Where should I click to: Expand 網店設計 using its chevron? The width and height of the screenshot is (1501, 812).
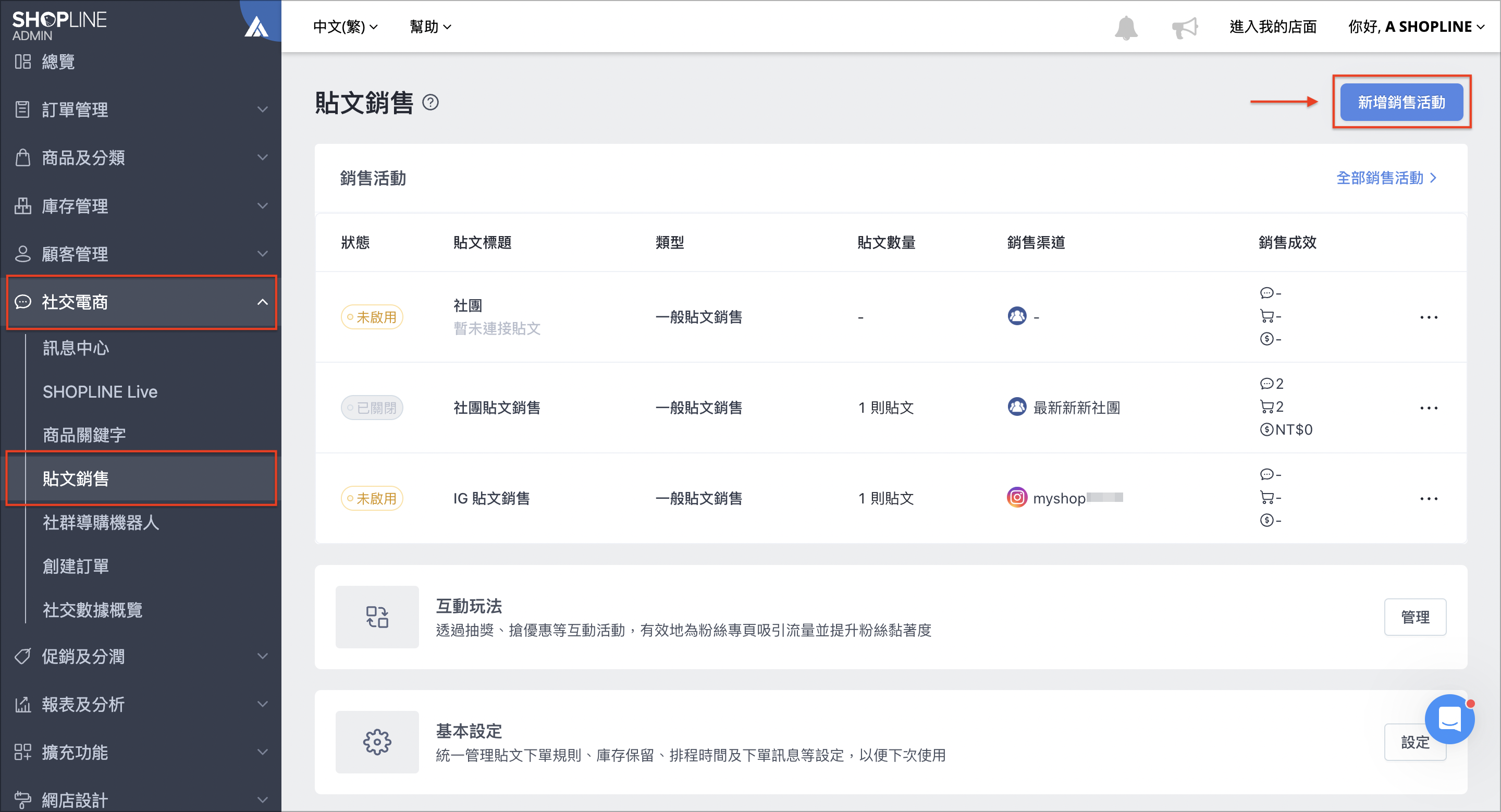coord(263,800)
